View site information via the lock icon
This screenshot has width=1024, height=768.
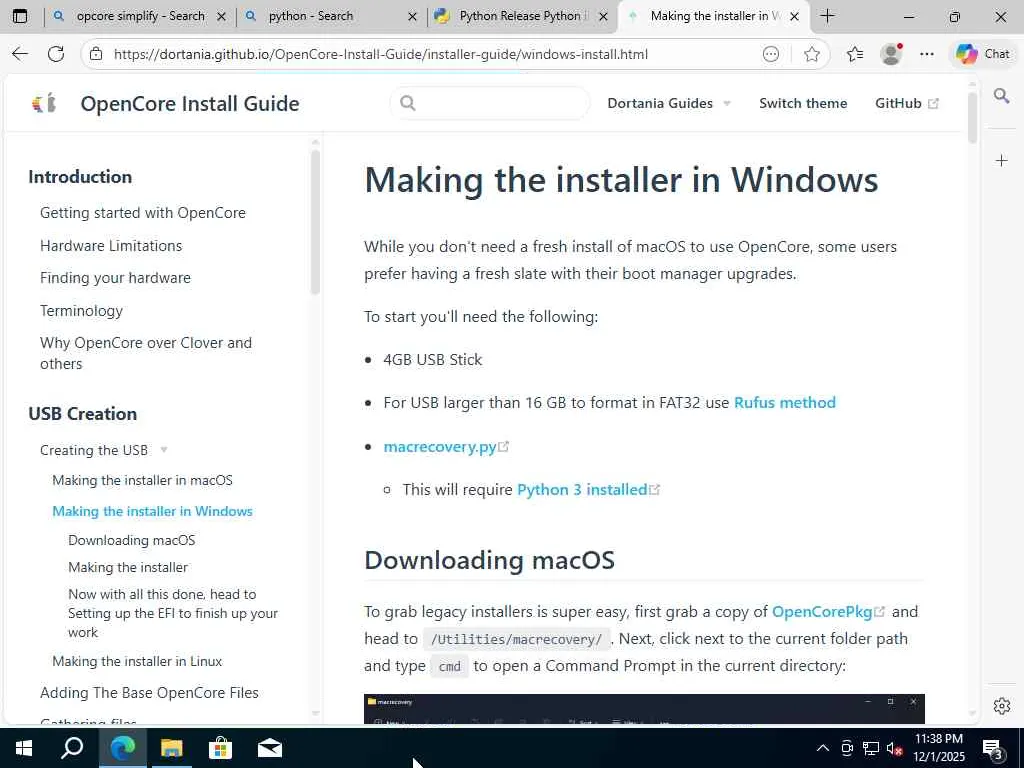[x=96, y=54]
